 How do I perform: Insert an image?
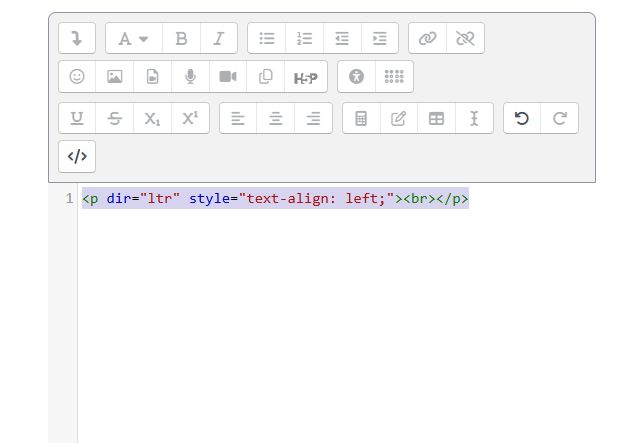click(x=115, y=76)
